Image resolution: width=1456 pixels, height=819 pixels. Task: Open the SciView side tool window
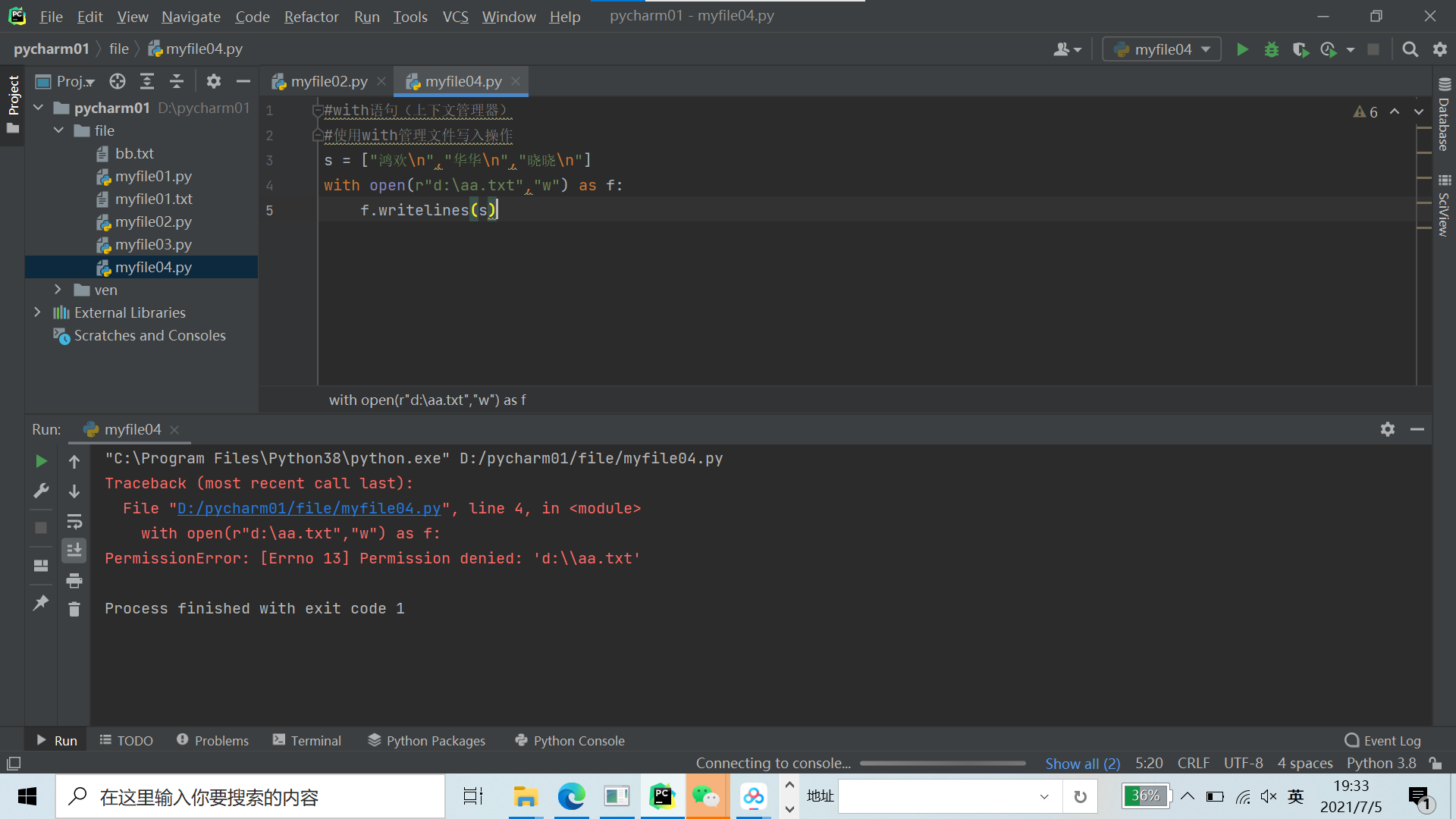(x=1444, y=206)
